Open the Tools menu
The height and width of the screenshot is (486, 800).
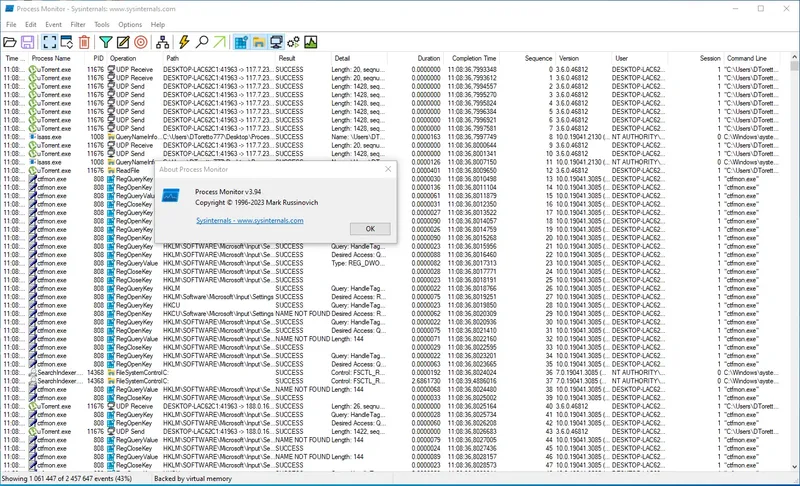[x=102, y=24]
